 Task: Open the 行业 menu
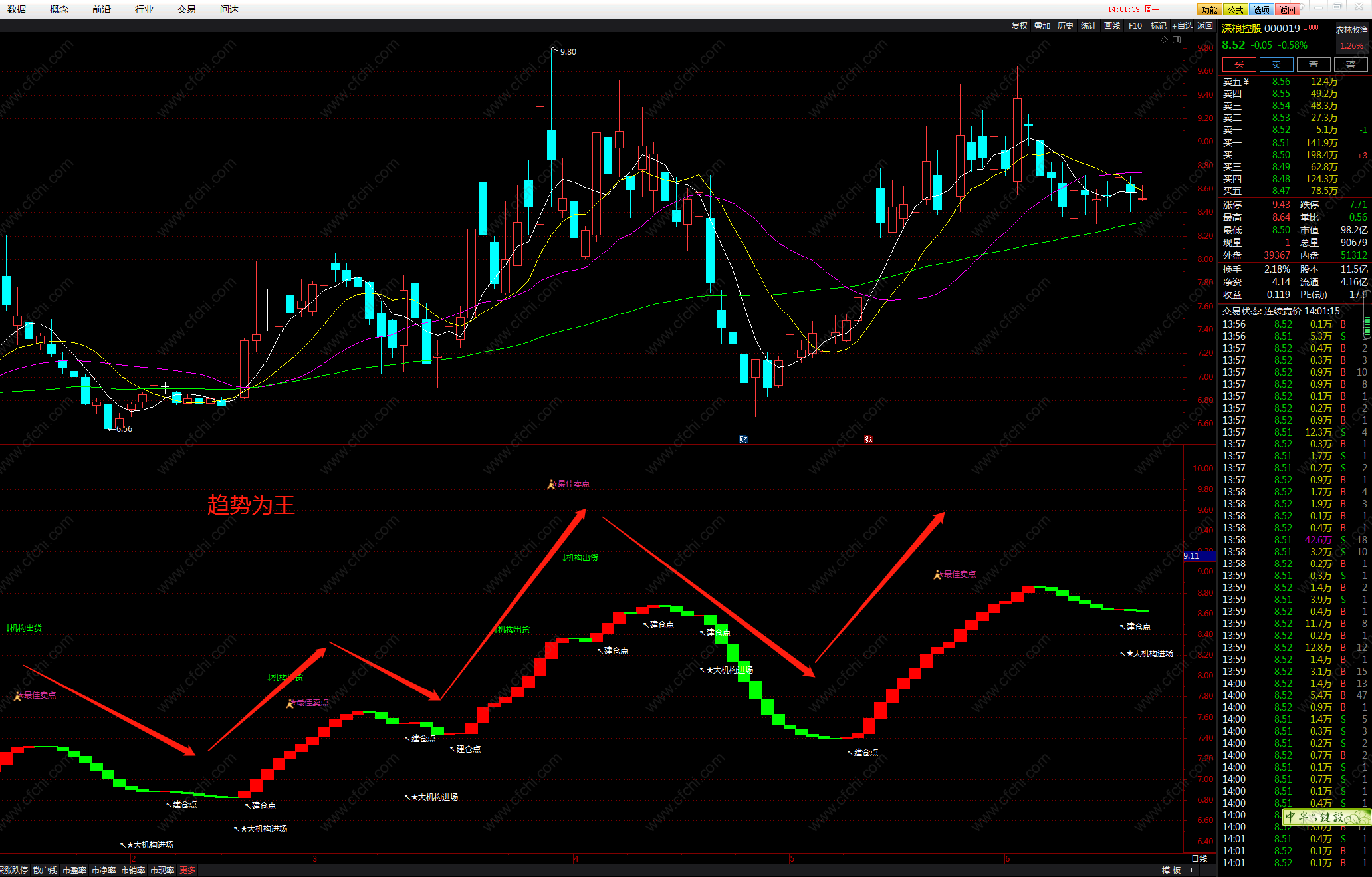click(144, 9)
